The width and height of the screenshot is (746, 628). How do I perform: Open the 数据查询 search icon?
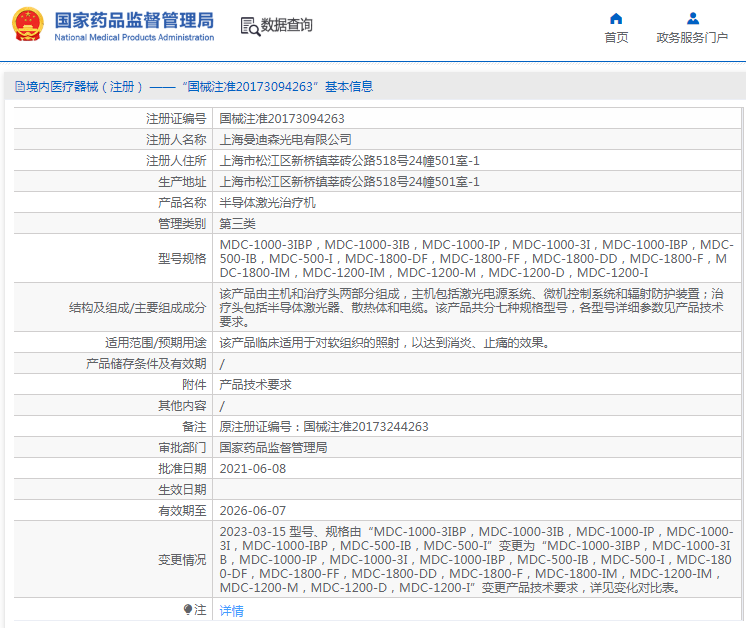(250, 27)
